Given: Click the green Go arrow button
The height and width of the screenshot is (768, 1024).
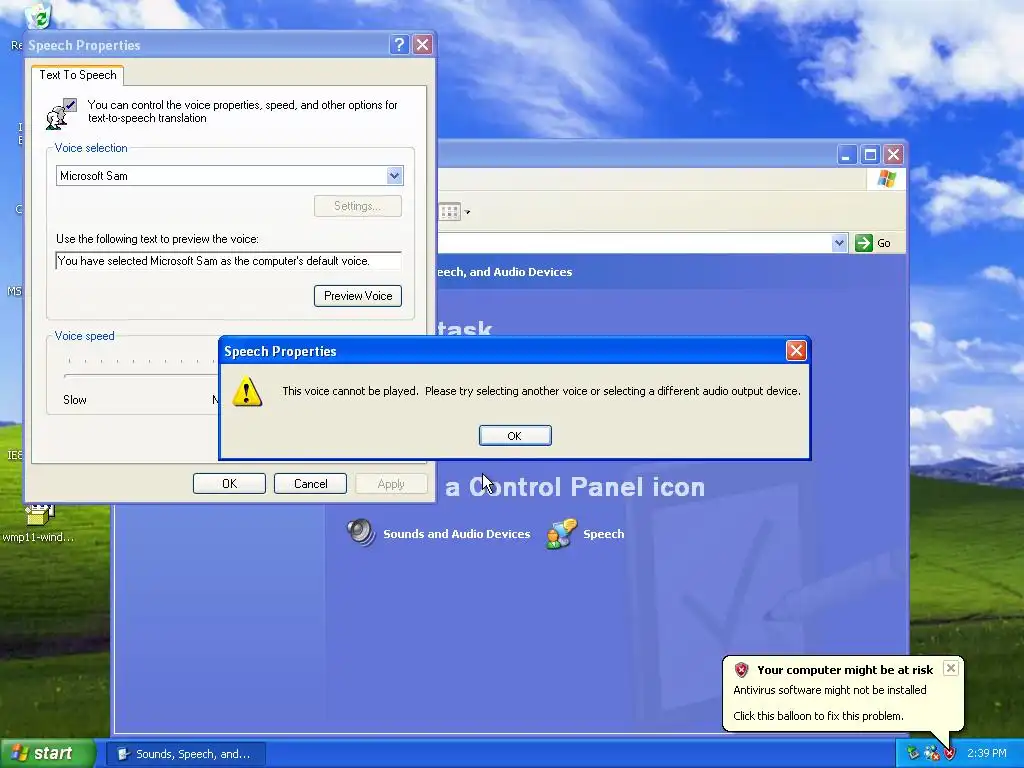Looking at the screenshot, I should coord(863,243).
